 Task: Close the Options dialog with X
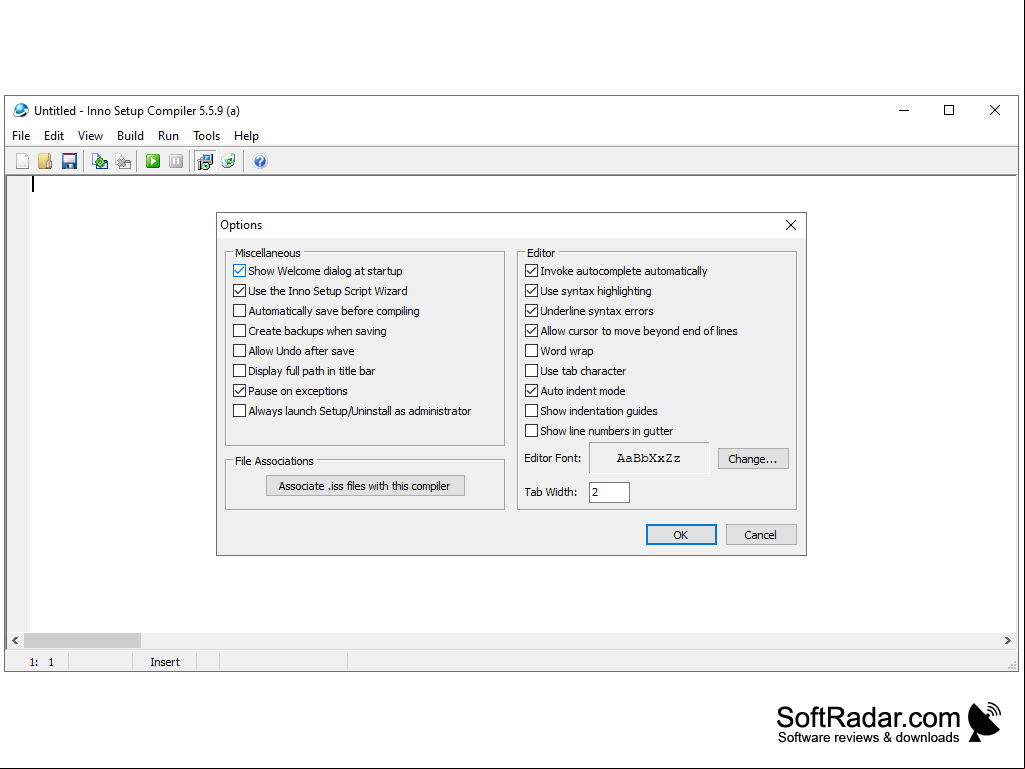pyautogui.click(x=791, y=225)
